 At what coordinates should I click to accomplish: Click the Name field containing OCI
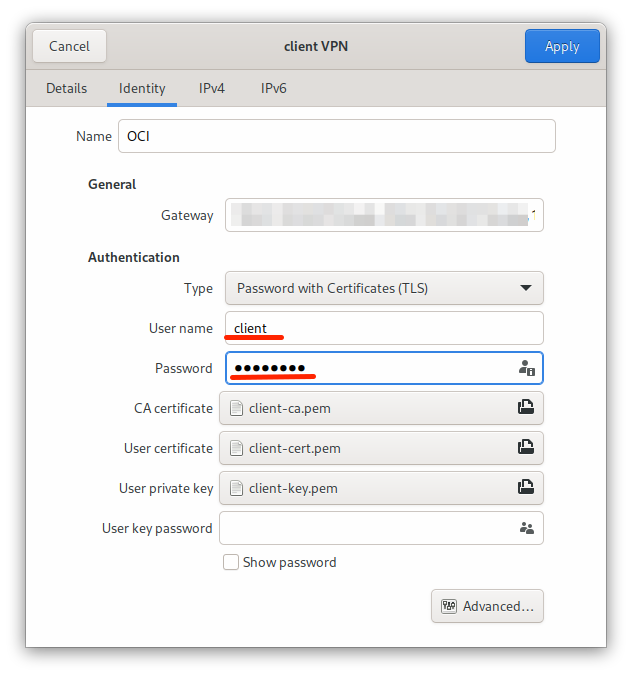tap(336, 136)
